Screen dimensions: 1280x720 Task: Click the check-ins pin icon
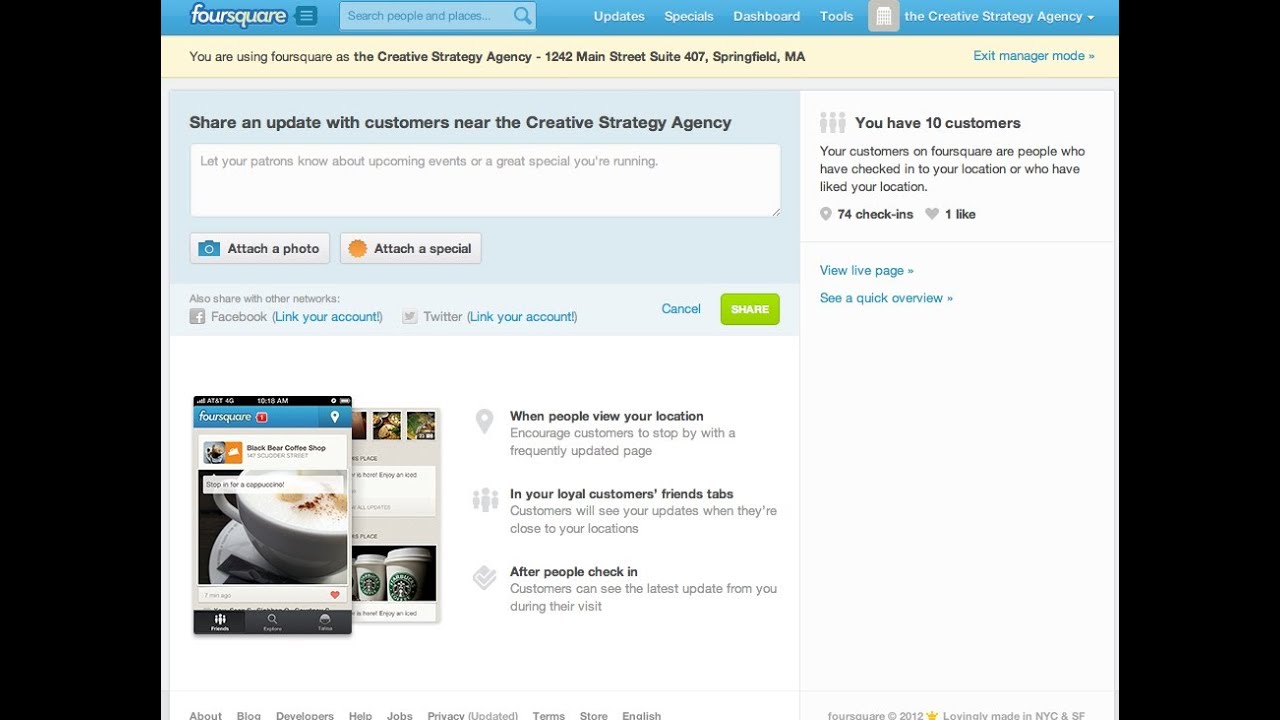[x=826, y=214]
